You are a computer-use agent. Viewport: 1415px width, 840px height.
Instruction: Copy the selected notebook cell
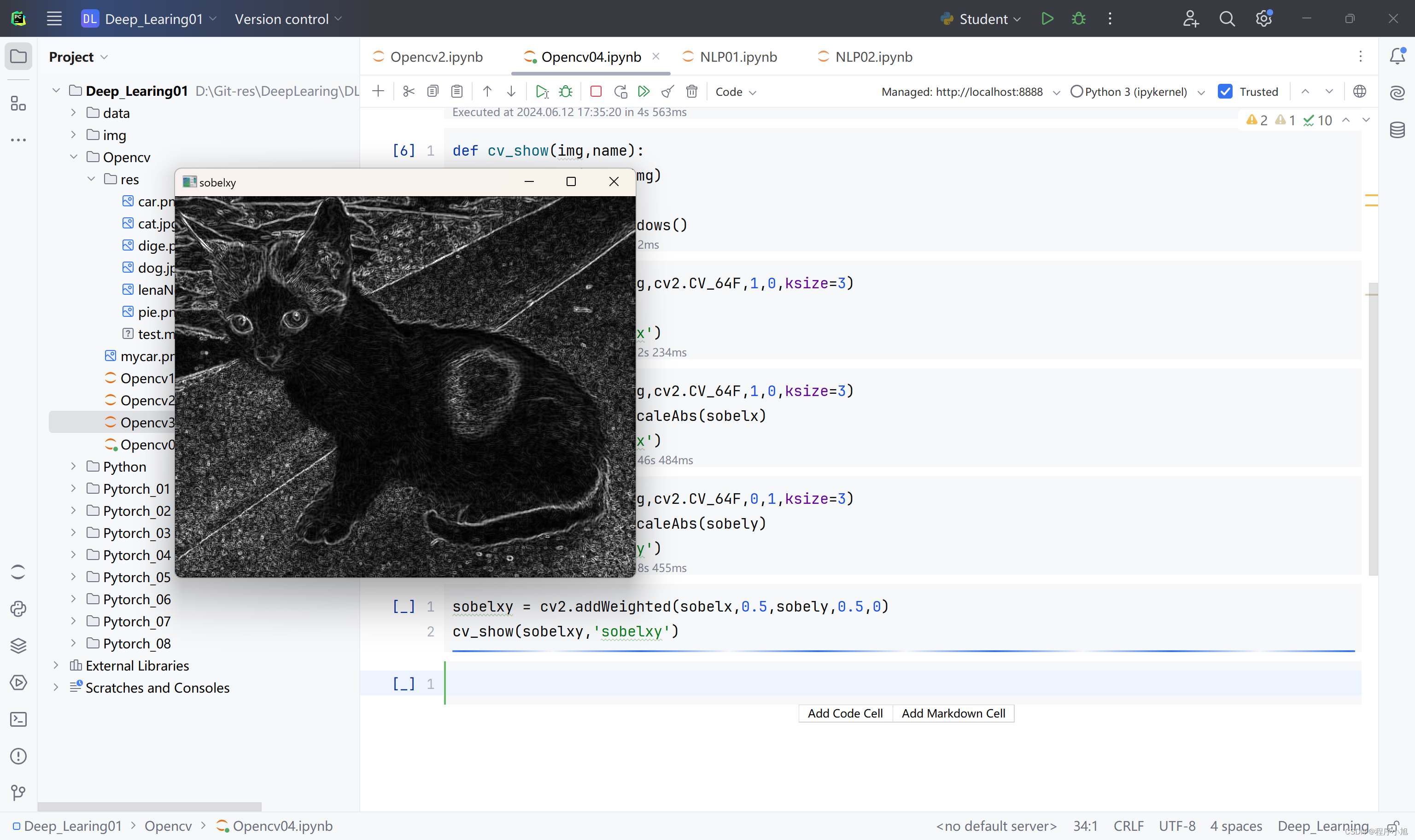(x=433, y=91)
